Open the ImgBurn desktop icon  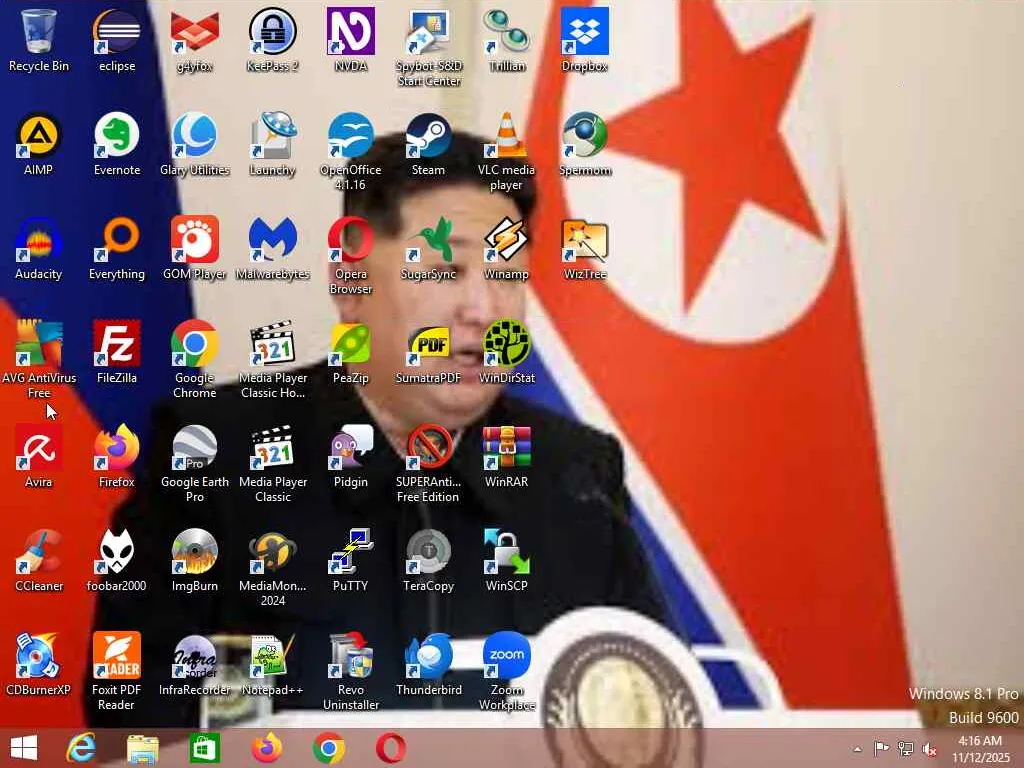(195, 560)
